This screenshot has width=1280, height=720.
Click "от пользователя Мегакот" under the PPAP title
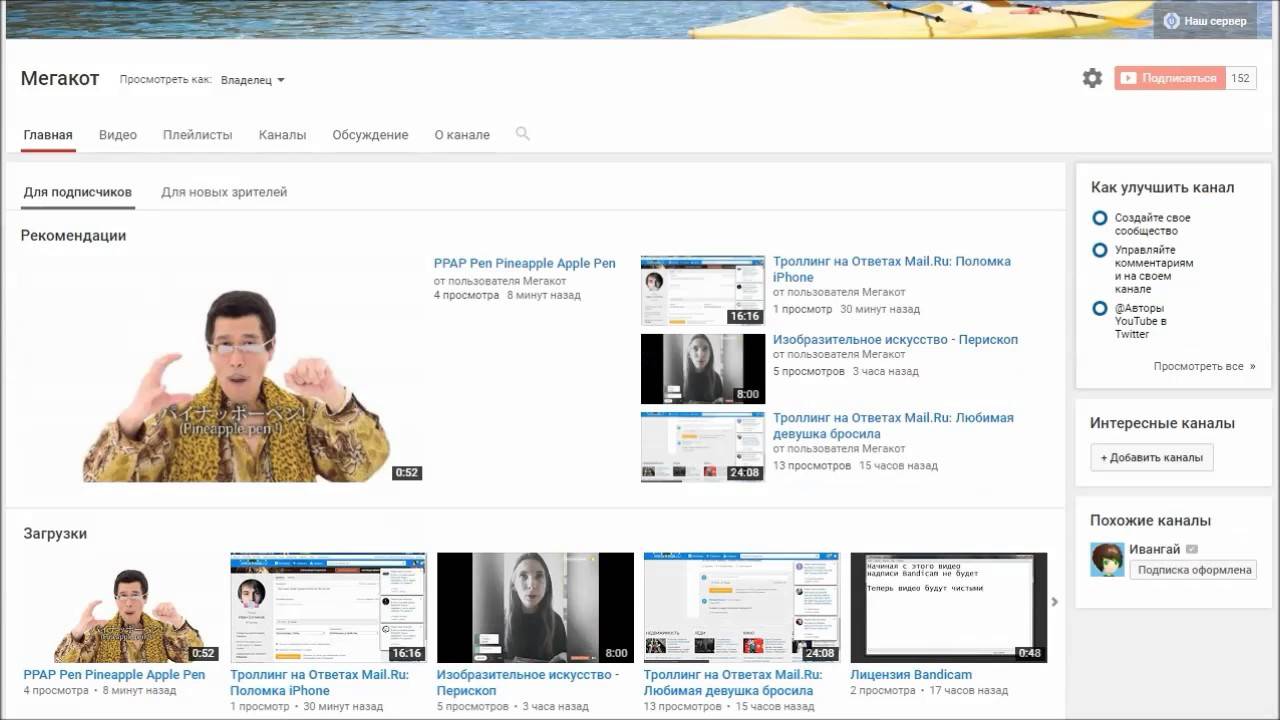(x=500, y=281)
